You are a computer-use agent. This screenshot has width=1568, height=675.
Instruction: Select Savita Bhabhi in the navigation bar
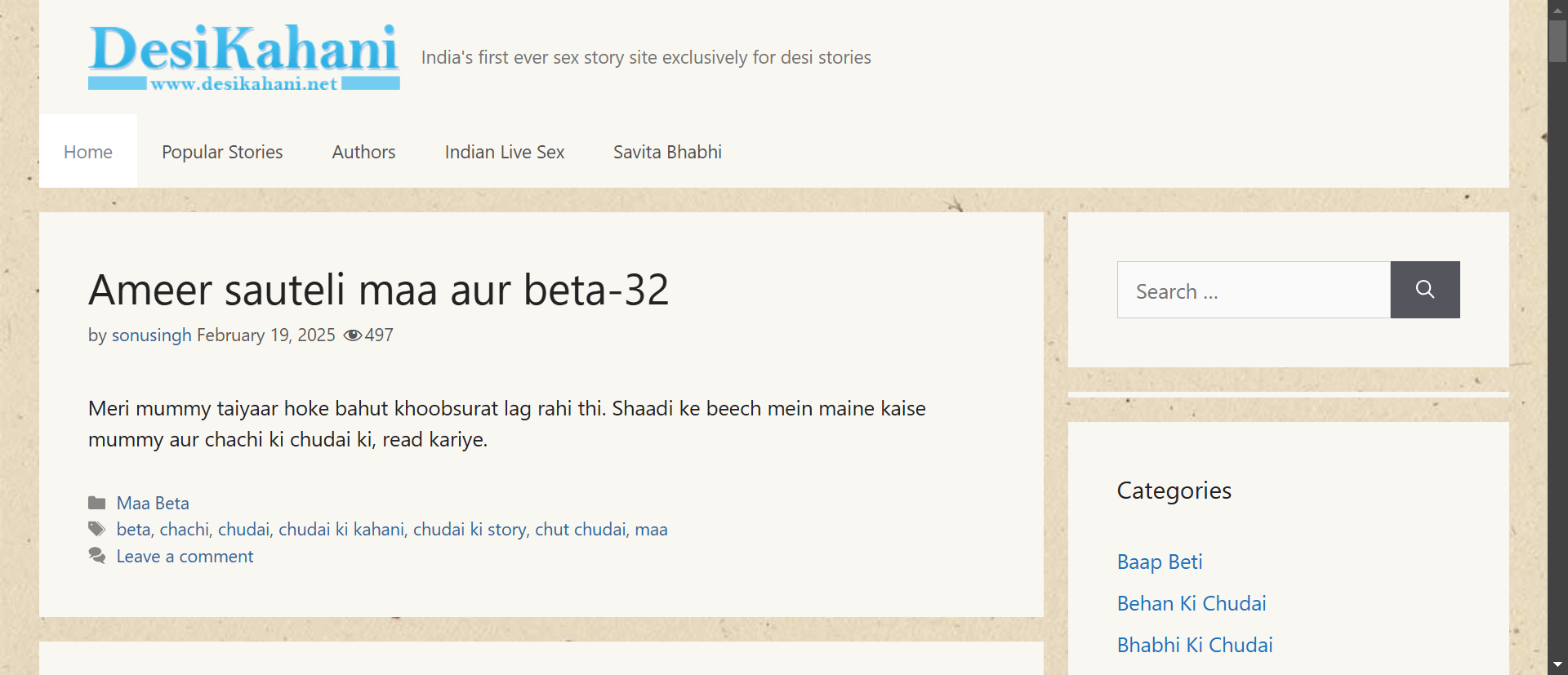pos(667,152)
